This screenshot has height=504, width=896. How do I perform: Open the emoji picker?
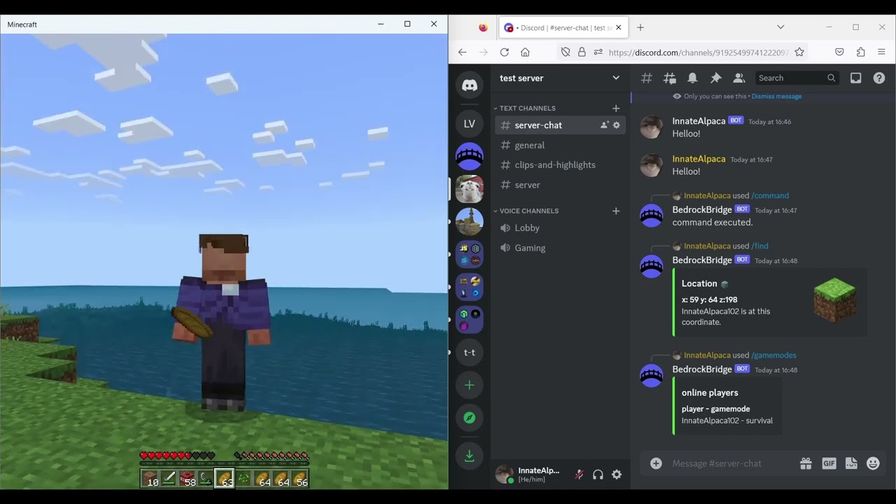coord(873,463)
